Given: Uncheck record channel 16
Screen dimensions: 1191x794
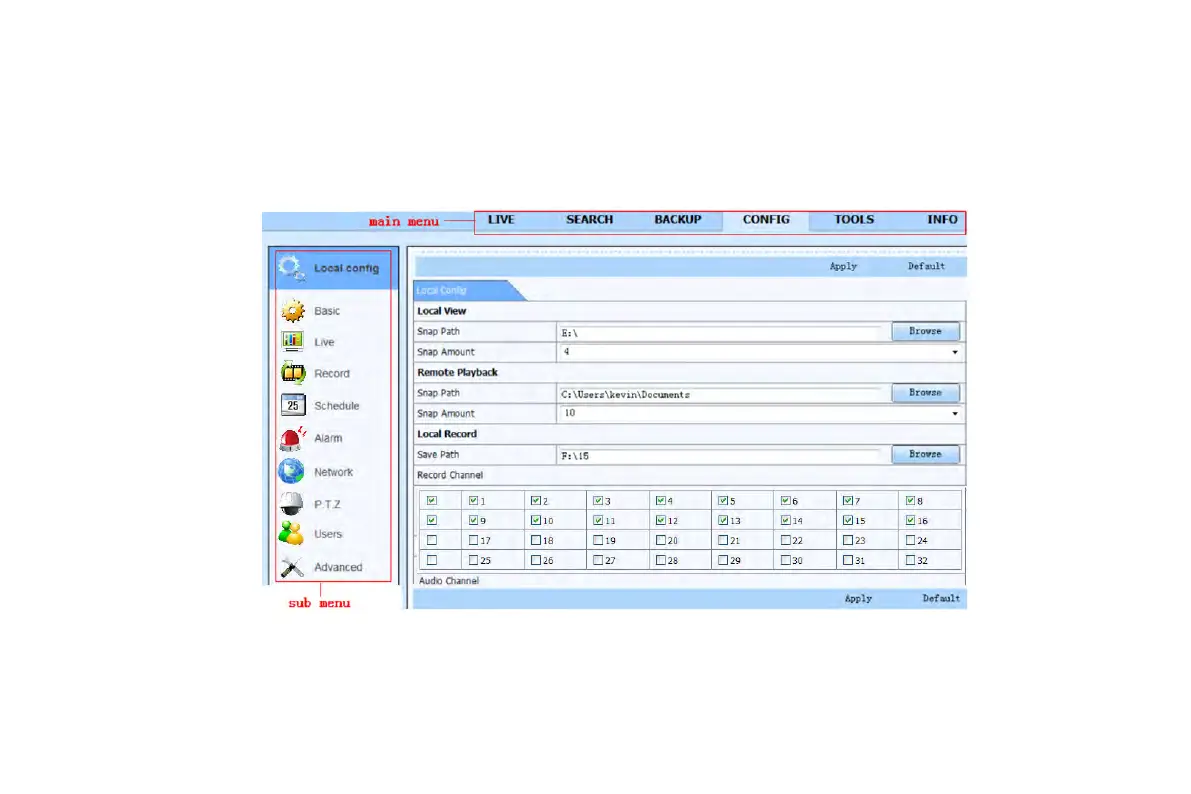Looking at the screenshot, I should (x=910, y=520).
